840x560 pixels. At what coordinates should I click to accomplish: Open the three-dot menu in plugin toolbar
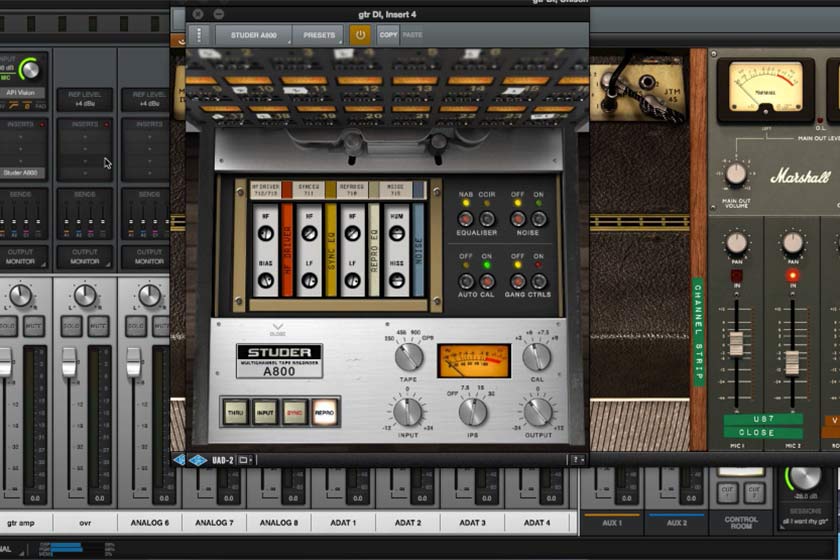point(199,35)
